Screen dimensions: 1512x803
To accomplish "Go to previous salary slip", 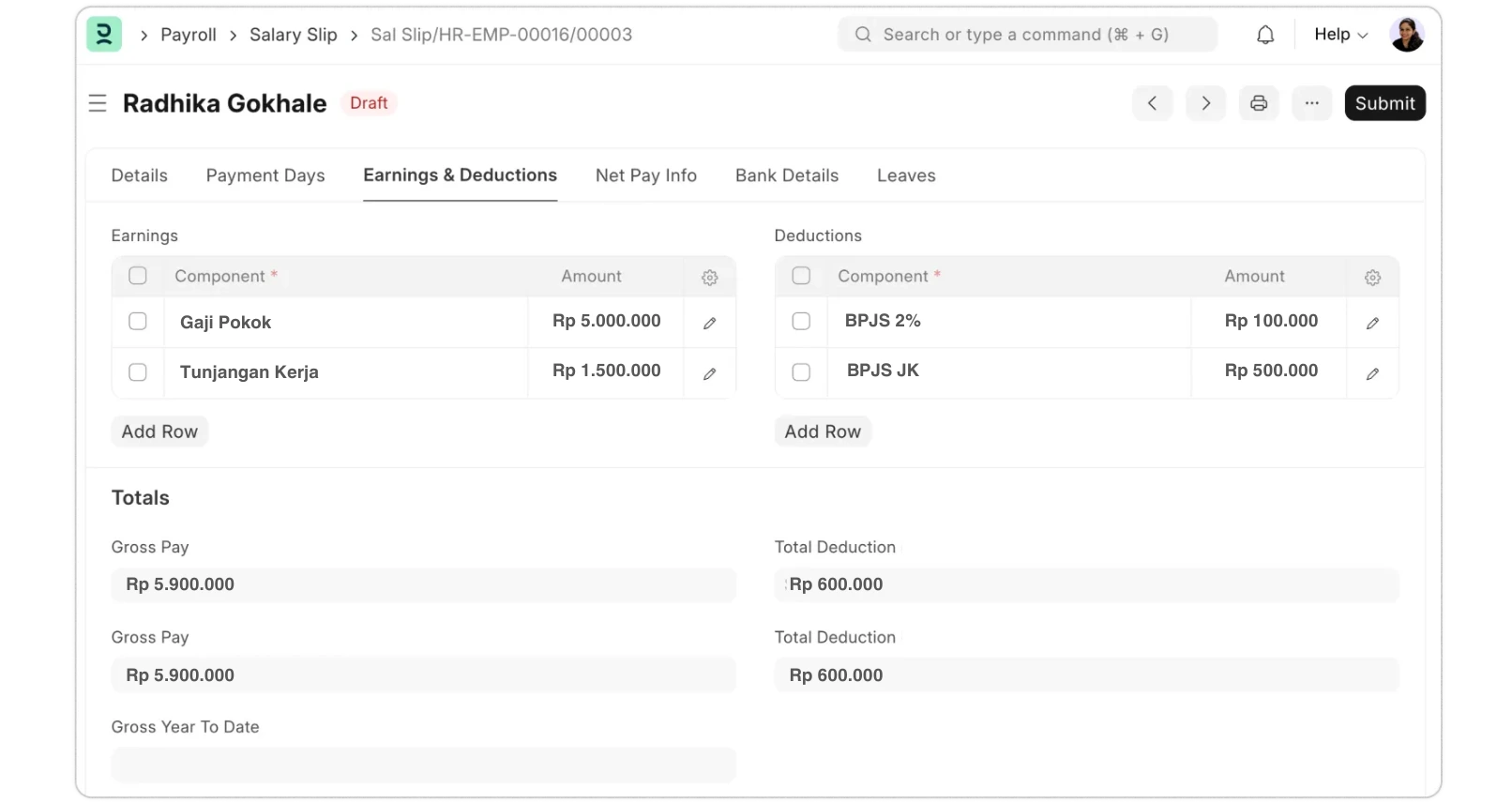I will pos(1152,103).
